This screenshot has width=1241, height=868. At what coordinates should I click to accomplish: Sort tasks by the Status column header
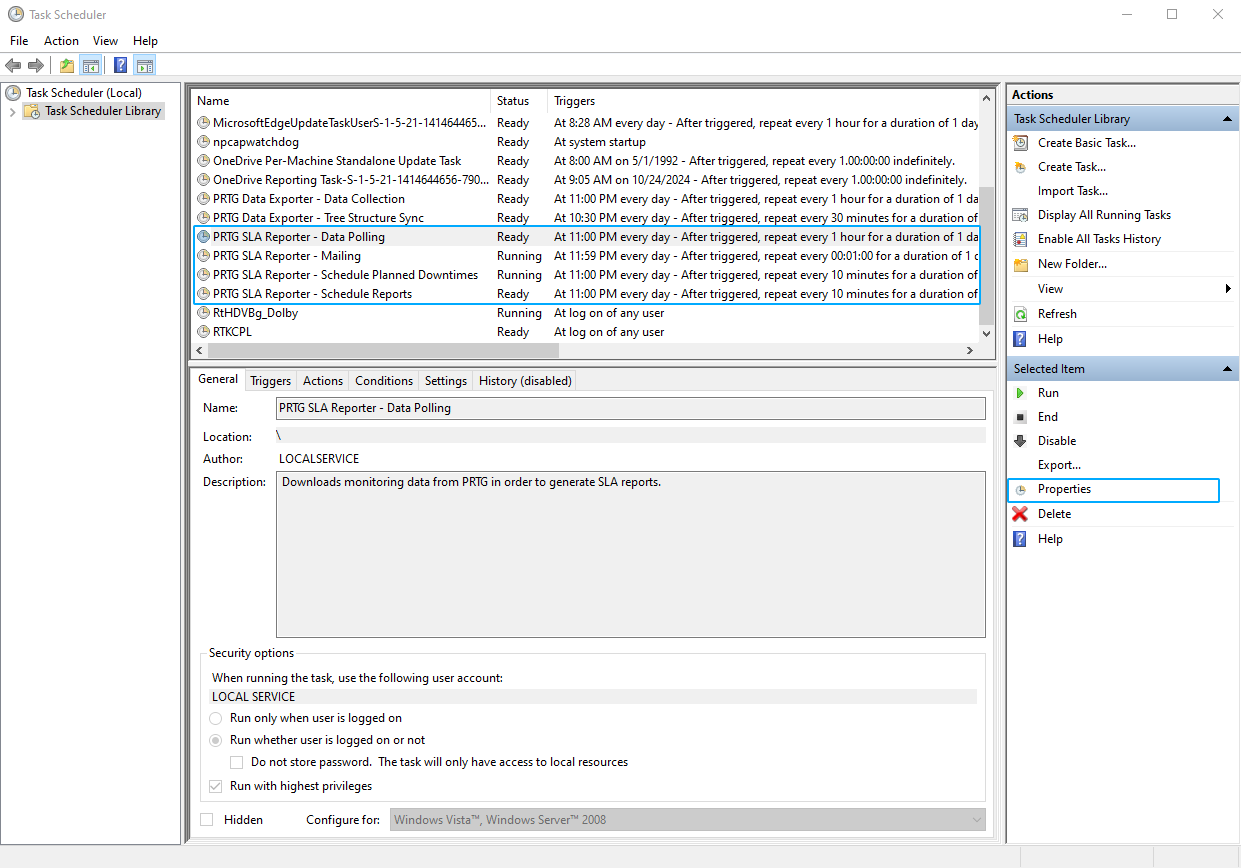(x=519, y=101)
